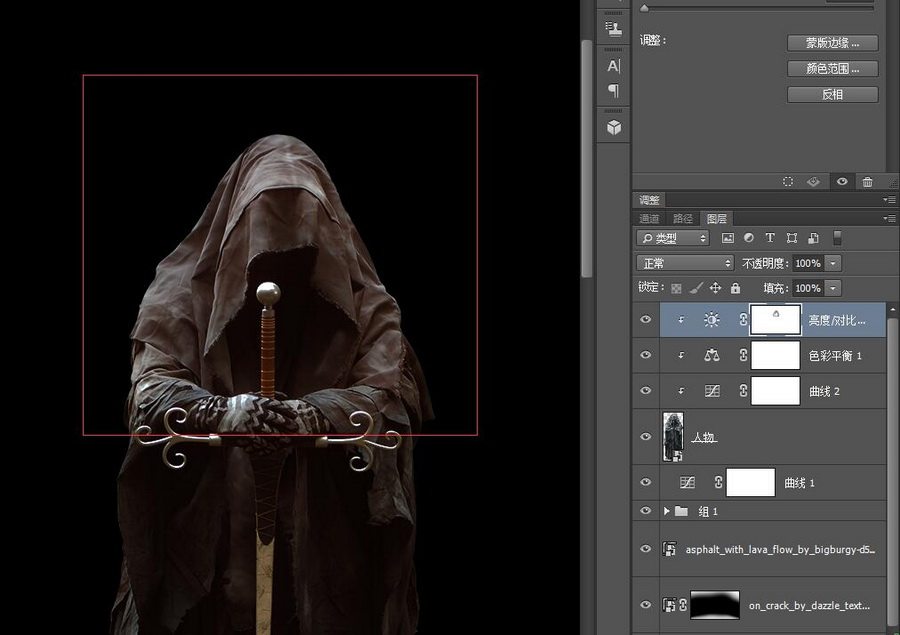Toggle visibility of the 组 1 group
Viewport: 900px width, 635px height.
[x=646, y=511]
